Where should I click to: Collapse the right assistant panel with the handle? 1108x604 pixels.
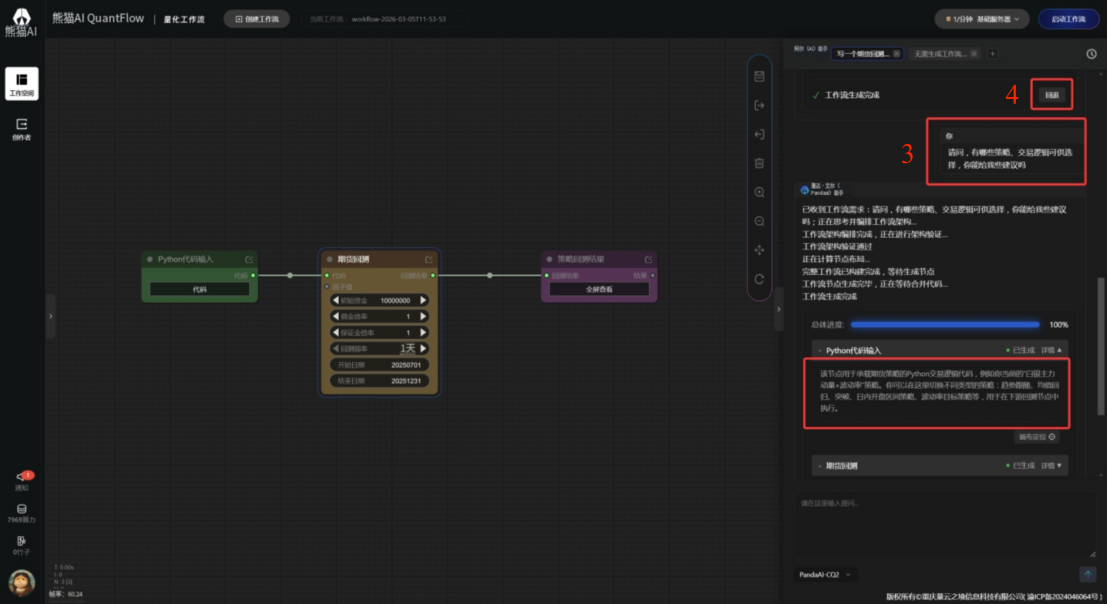[x=779, y=309]
